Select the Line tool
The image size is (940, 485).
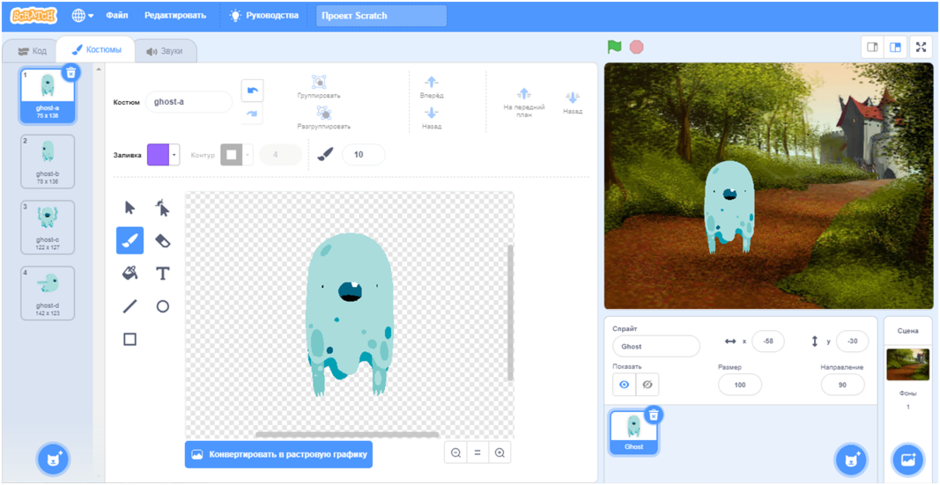(x=129, y=306)
